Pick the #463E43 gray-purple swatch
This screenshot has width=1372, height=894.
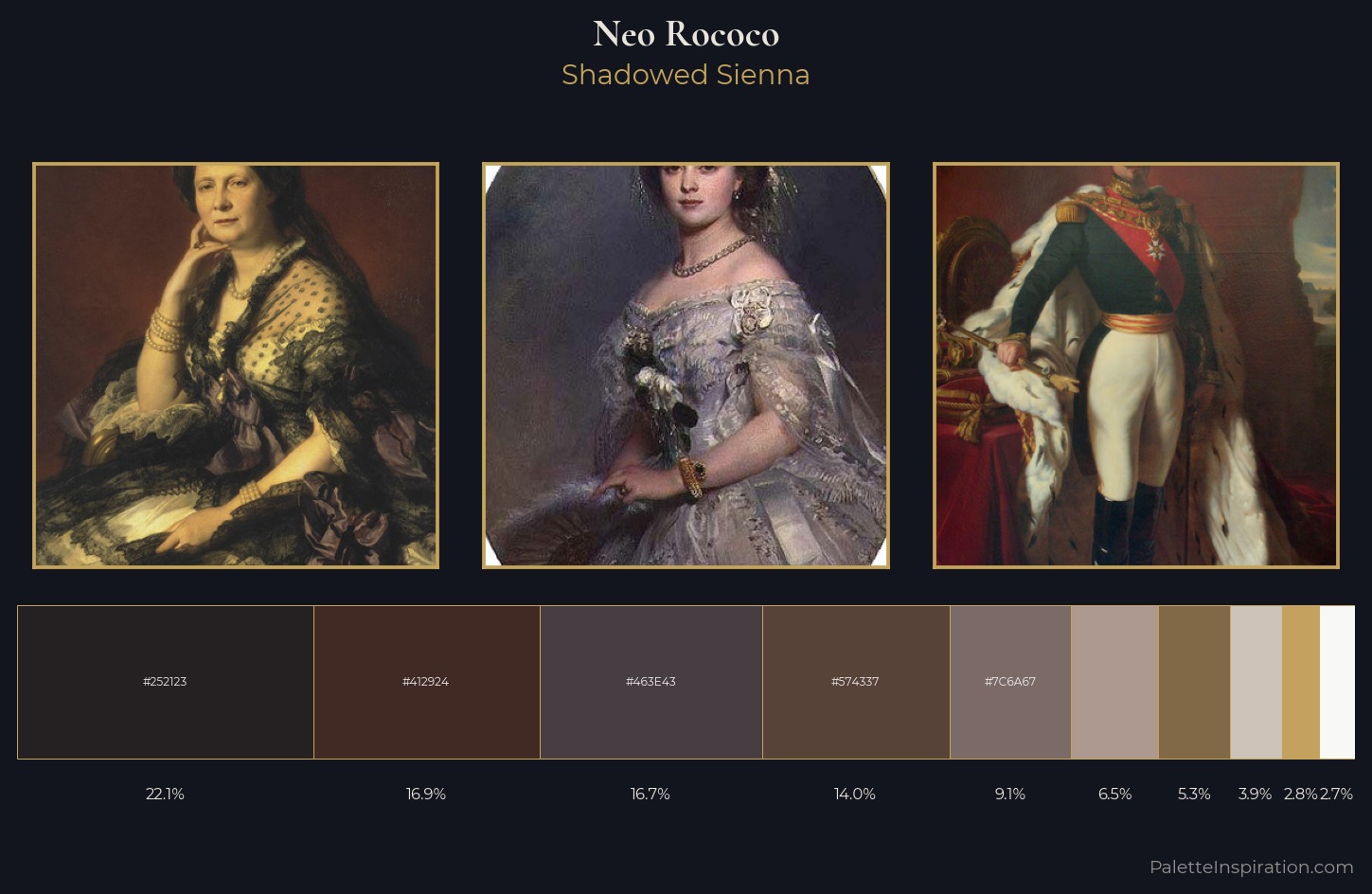[x=651, y=682]
